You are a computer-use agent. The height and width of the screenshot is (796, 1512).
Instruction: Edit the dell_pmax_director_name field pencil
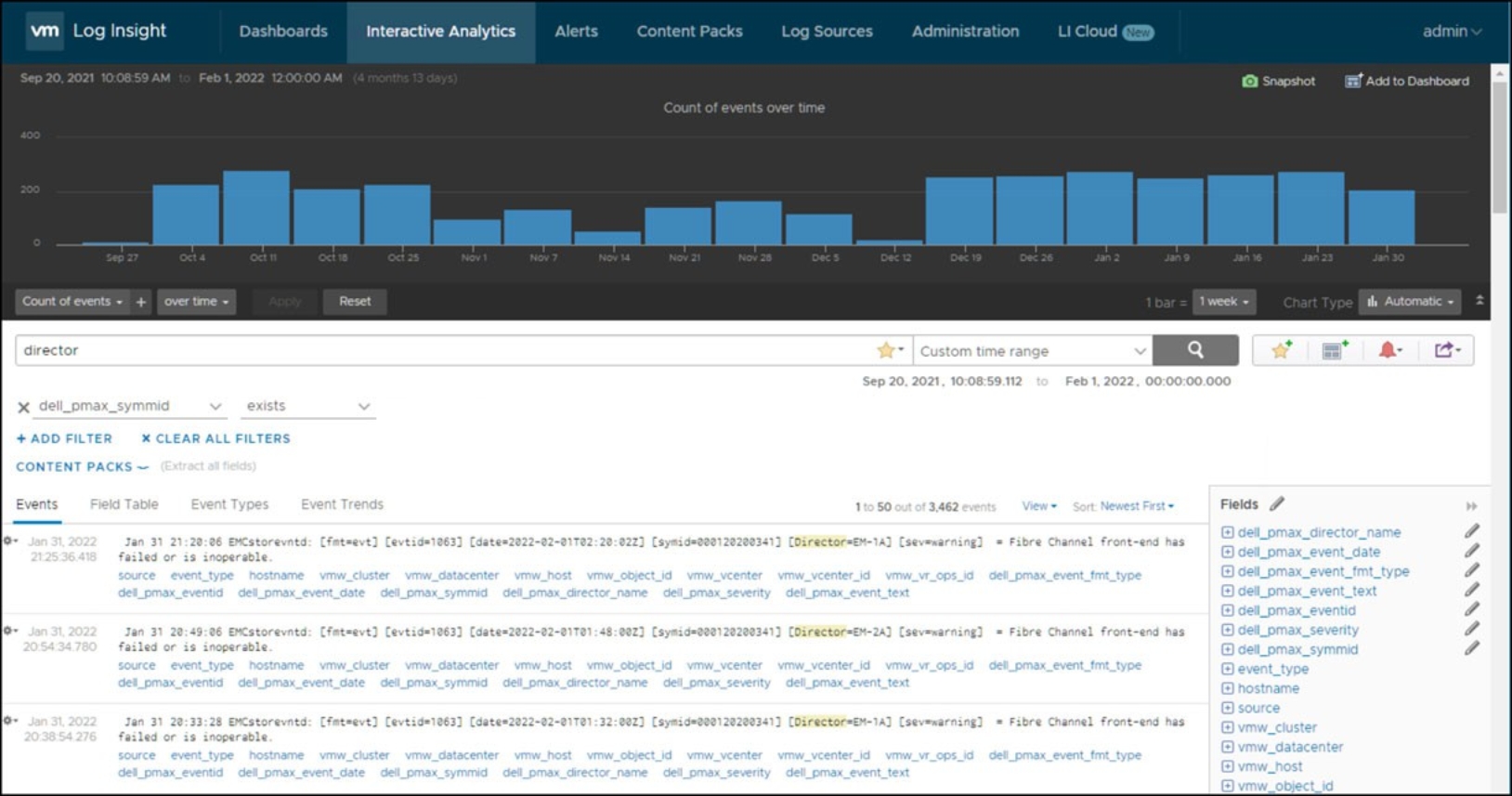pyautogui.click(x=1472, y=531)
